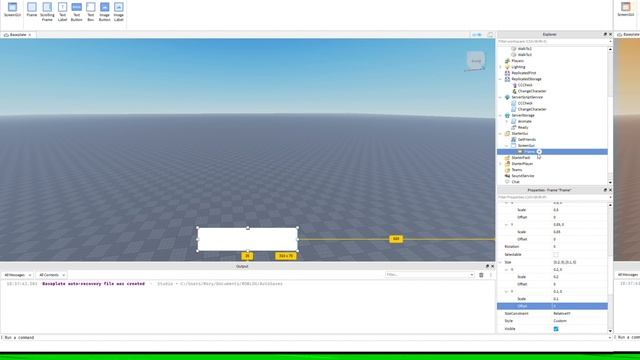Collapse ScreenGui in Explorer

click(507, 146)
